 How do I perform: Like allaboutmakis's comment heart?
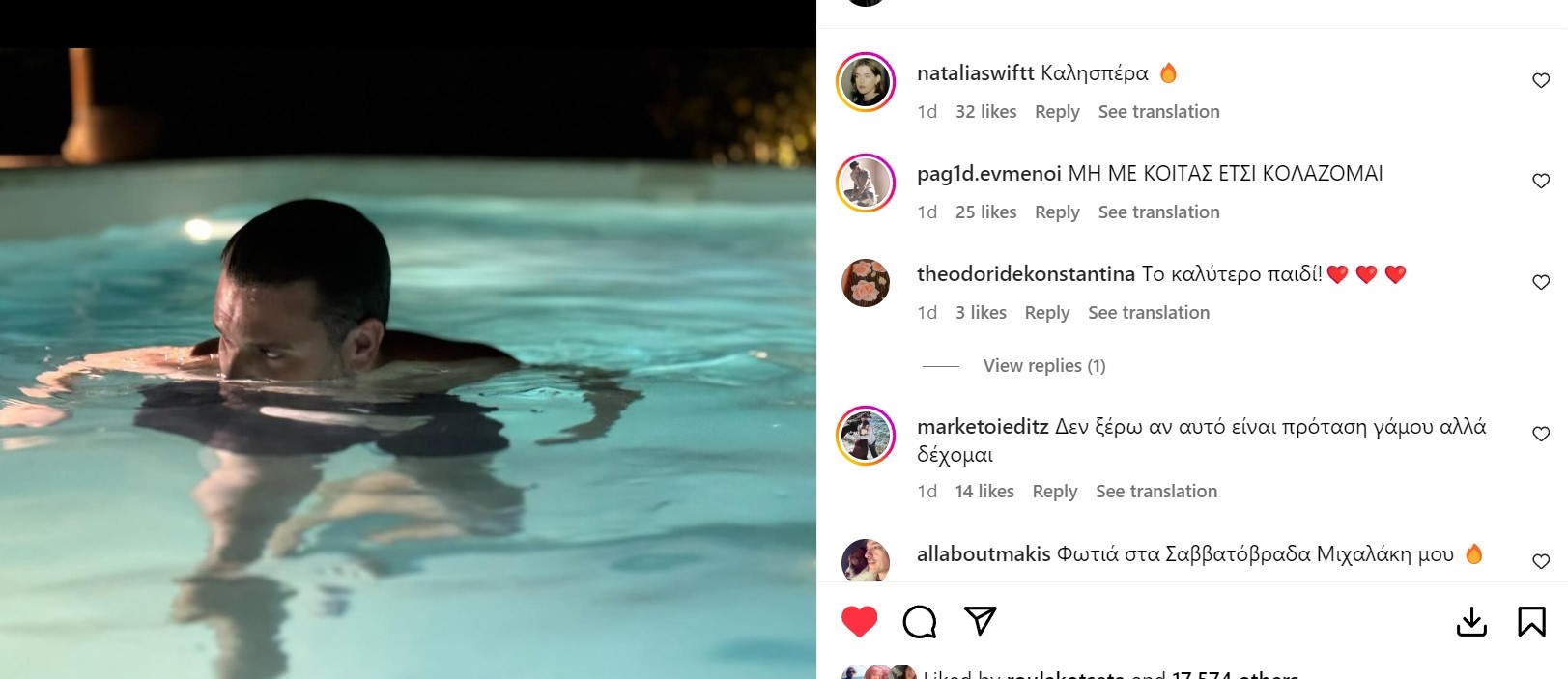pyautogui.click(x=1541, y=562)
